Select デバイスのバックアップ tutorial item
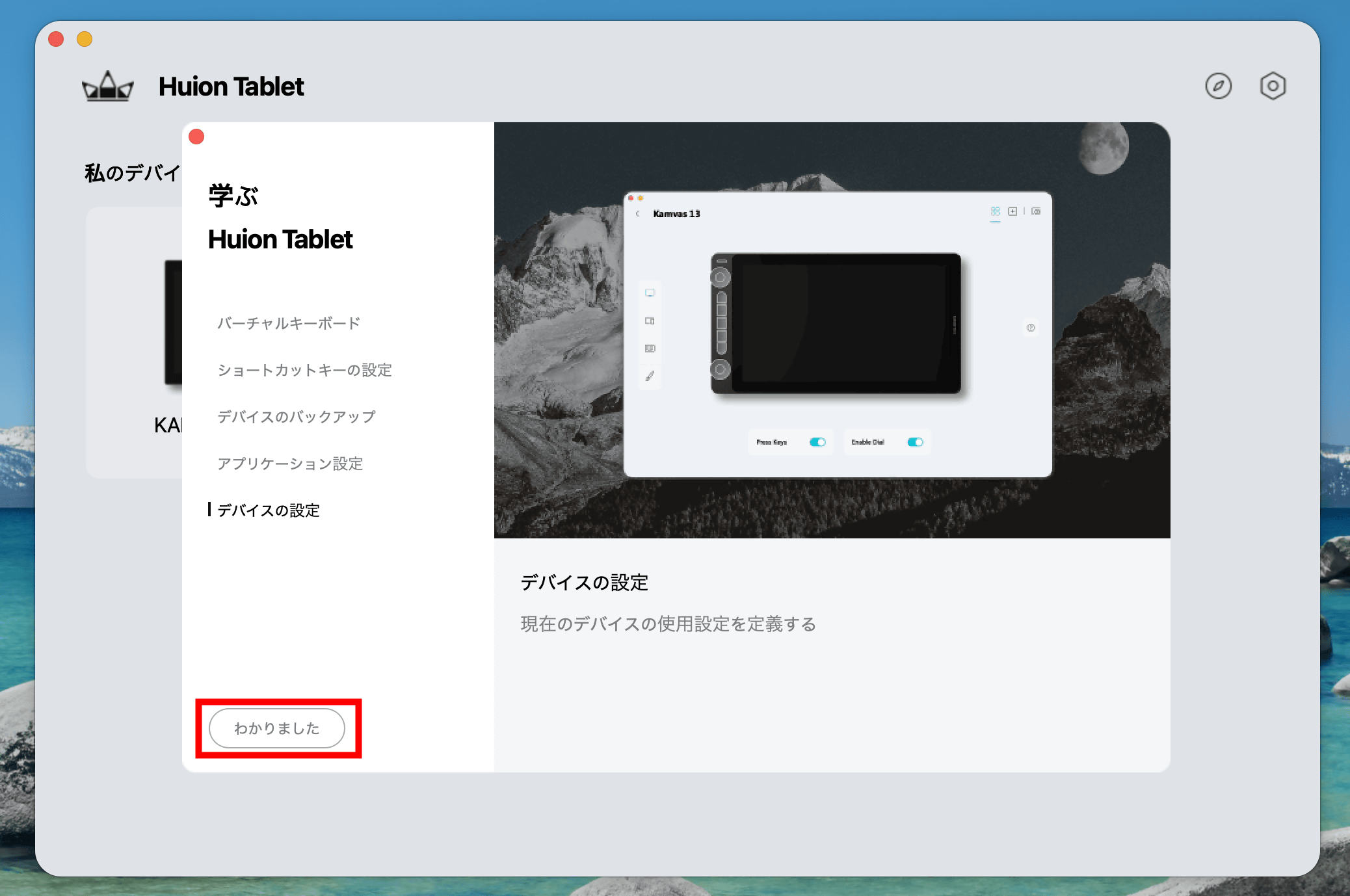 (296, 417)
